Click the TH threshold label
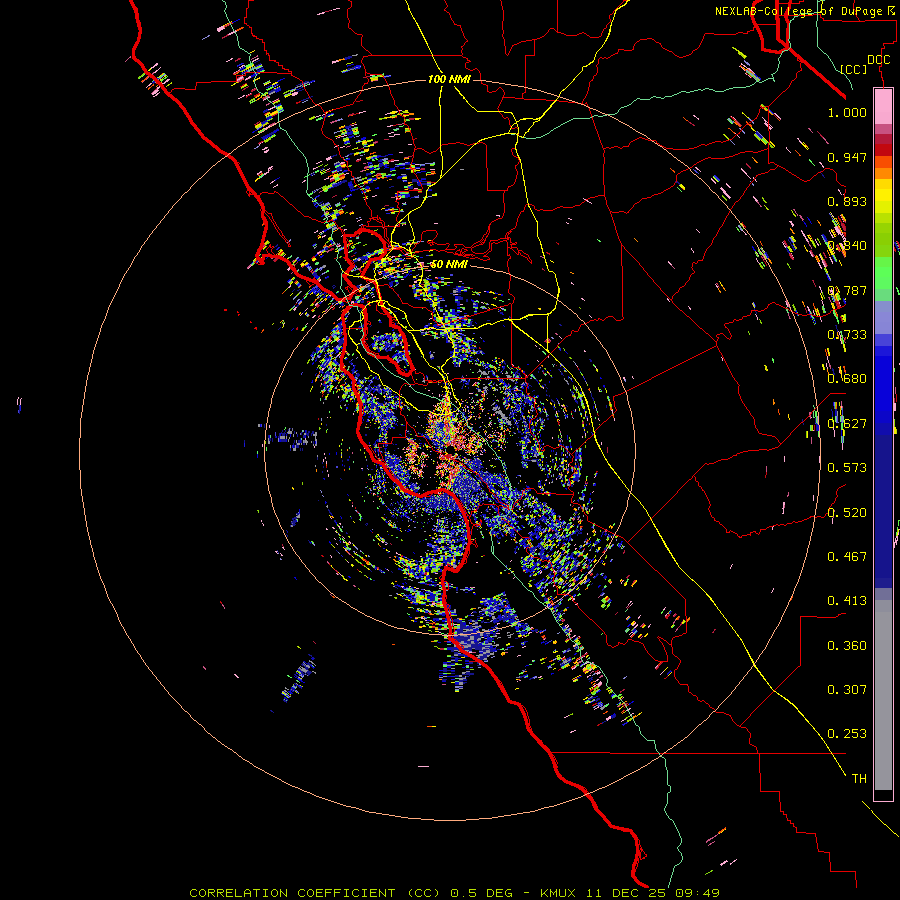This screenshot has width=900, height=900. [859, 779]
